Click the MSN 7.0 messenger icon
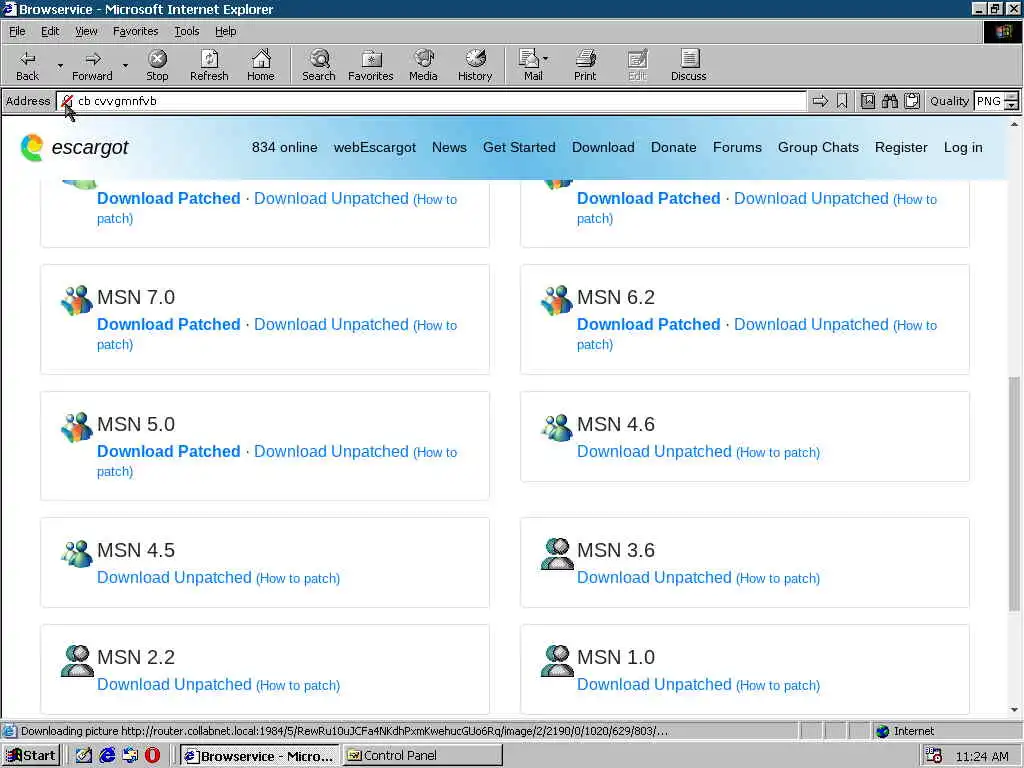 point(76,300)
